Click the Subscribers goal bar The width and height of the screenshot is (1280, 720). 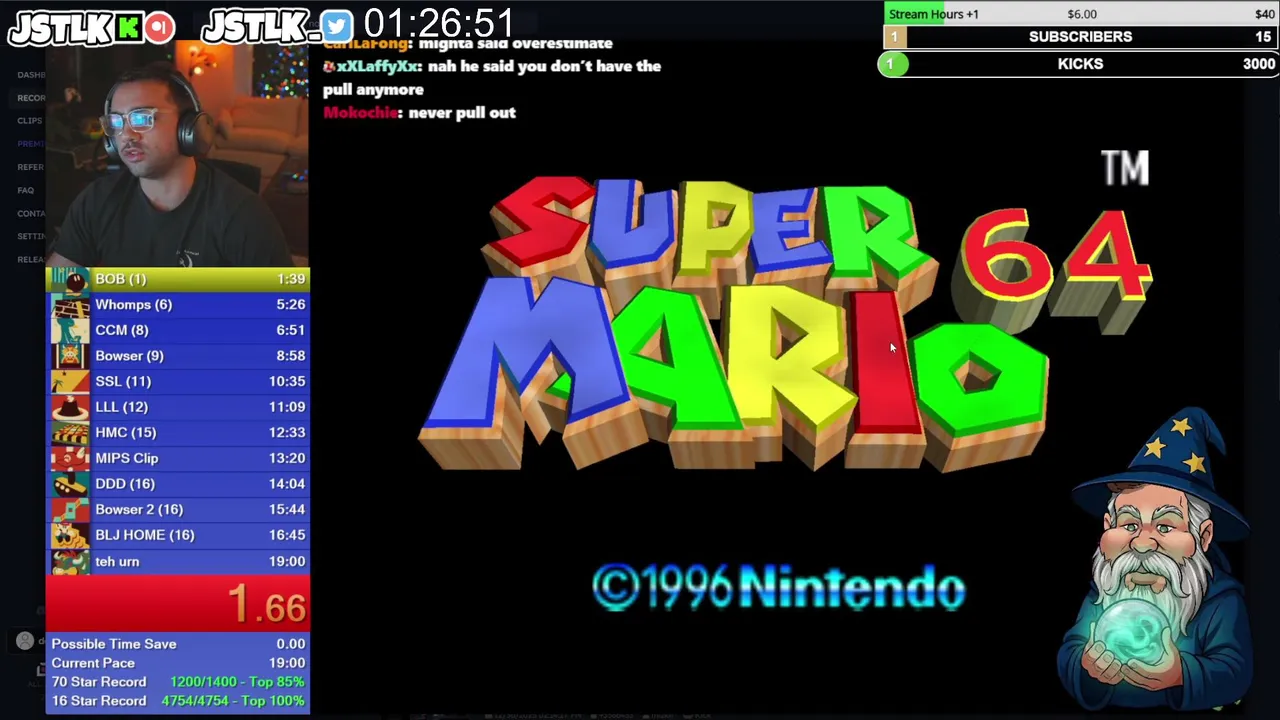click(1080, 37)
